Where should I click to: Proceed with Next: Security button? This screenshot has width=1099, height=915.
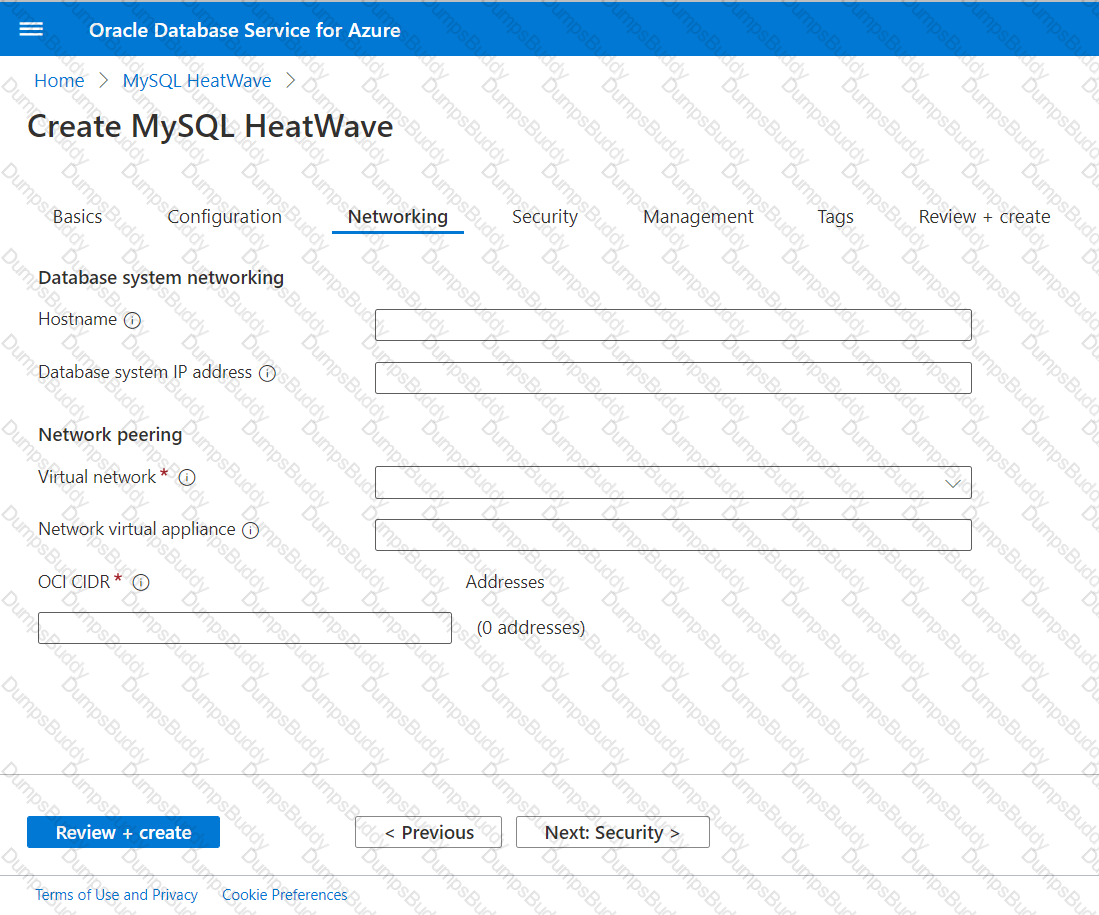pyautogui.click(x=613, y=832)
